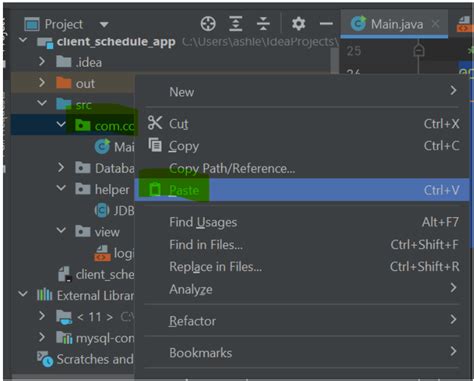Select the orange out folder icon
The height and width of the screenshot is (381, 474).
tap(64, 83)
